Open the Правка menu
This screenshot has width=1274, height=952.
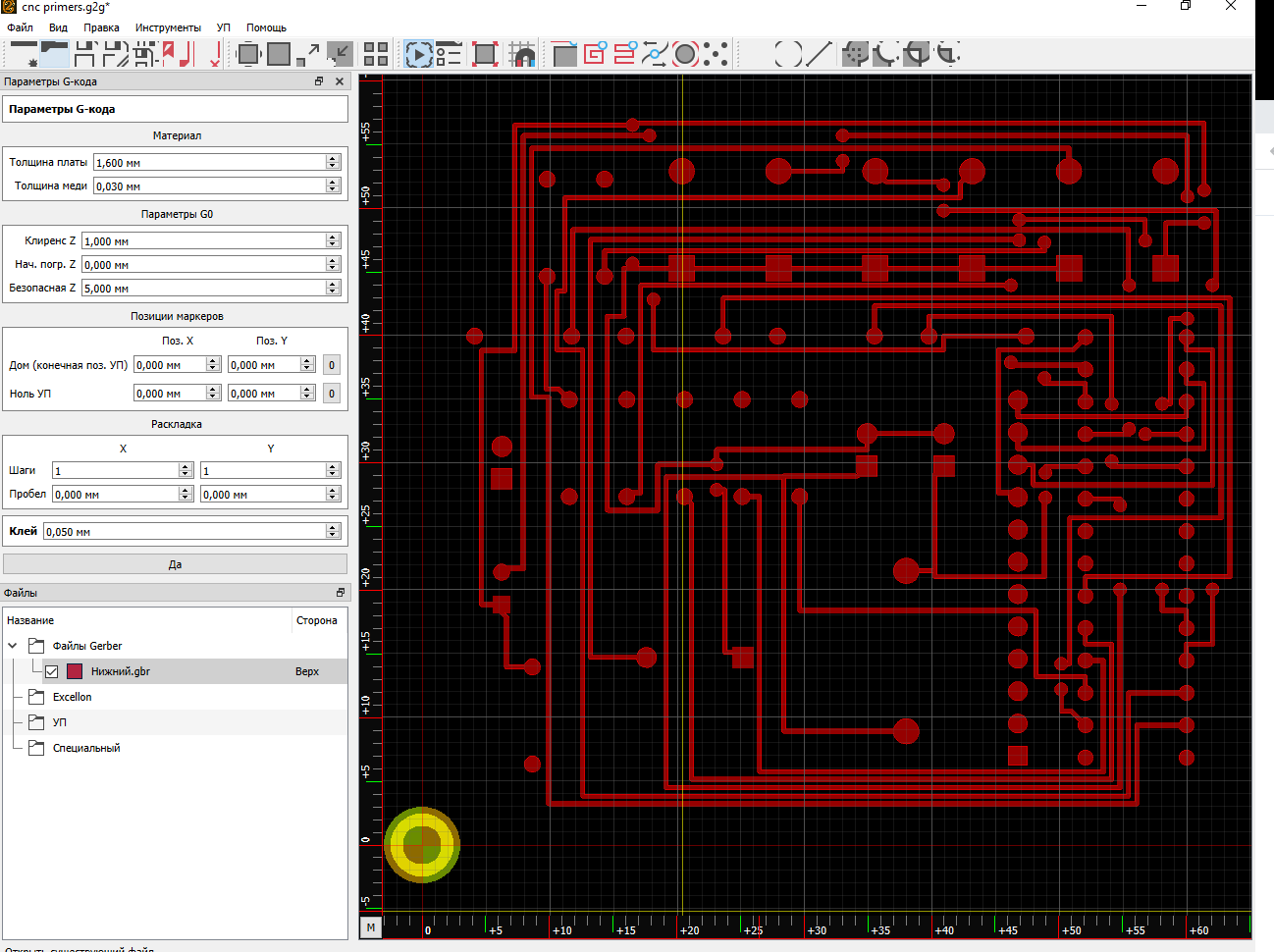pos(101,27)
